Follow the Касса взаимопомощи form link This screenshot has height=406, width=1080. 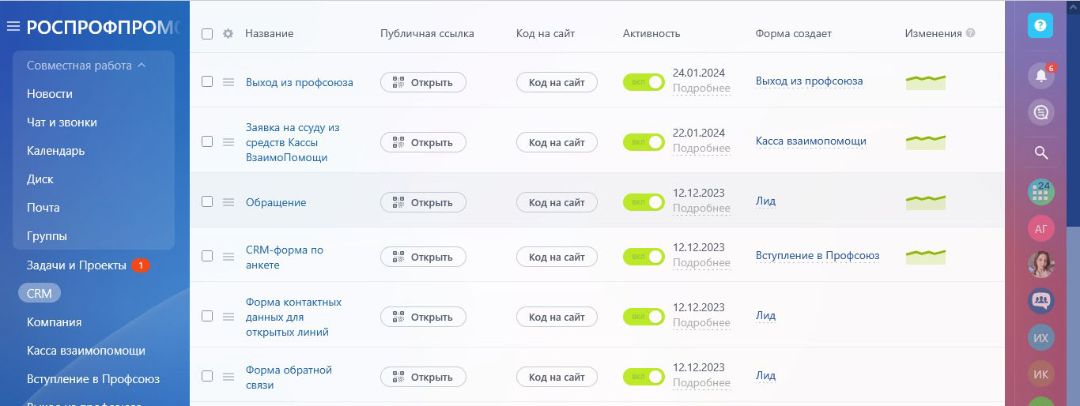pos(811,141)
